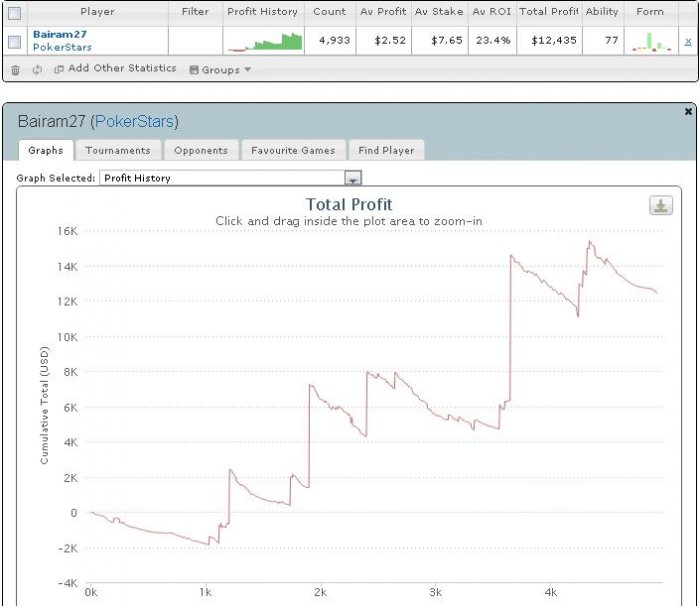The image size is (700, 607).
Task: Open the Graph Selected dropdown arrow
Action: coord(353,178)
